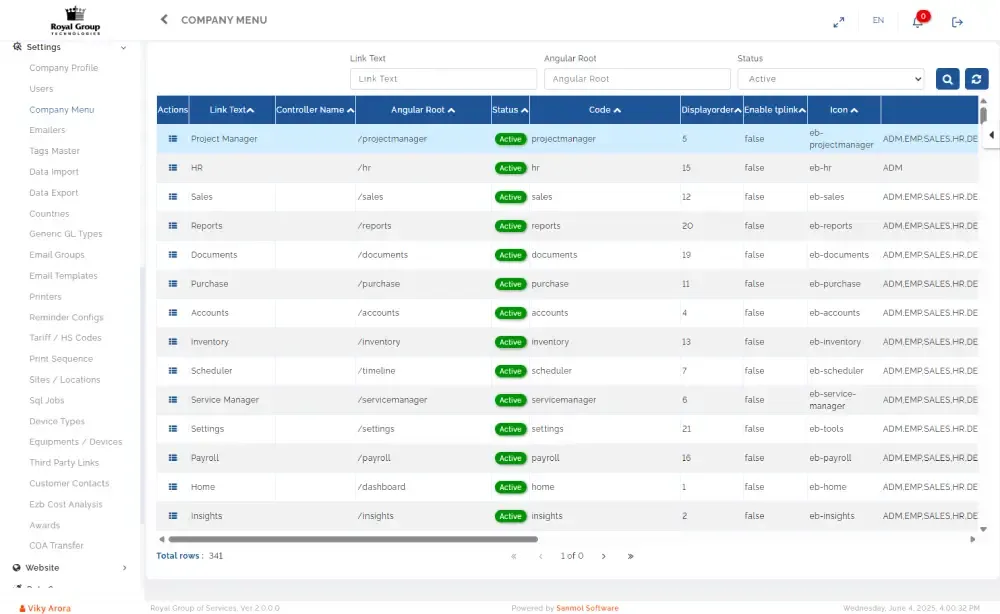
Task: Open actions icon for Project Manager row
Action: [172, 139]
